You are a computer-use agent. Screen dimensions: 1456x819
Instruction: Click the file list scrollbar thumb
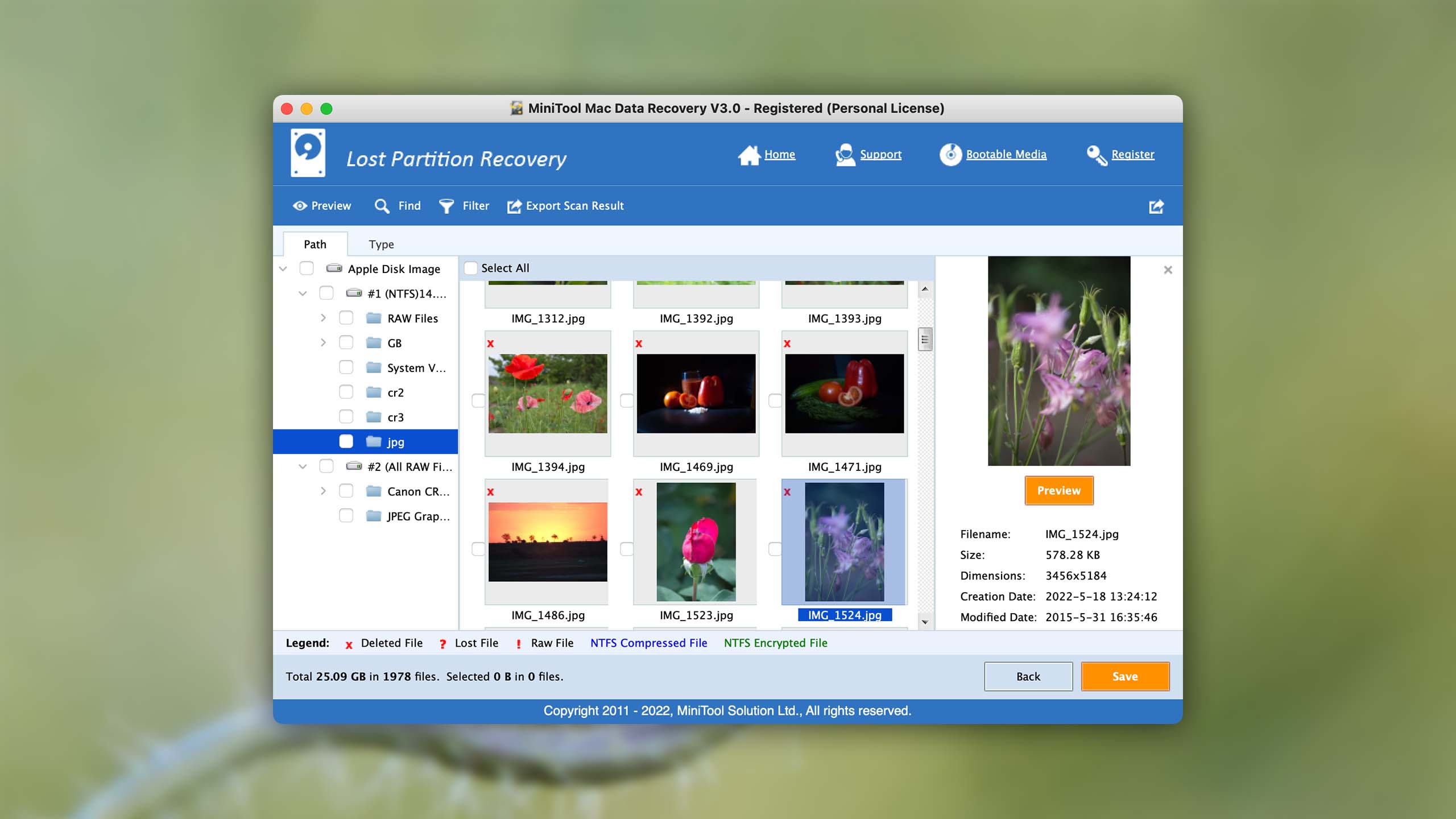tap(925, 340)
